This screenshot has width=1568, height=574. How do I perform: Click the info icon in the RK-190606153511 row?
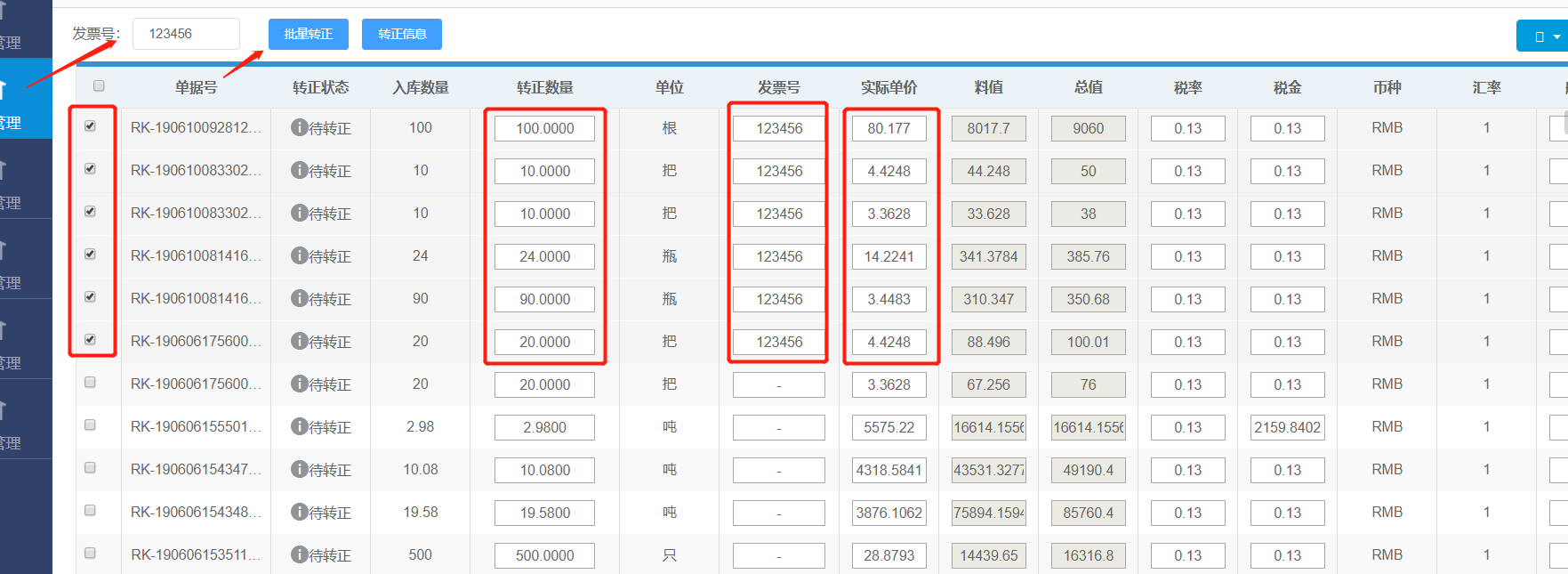point(299,554)
